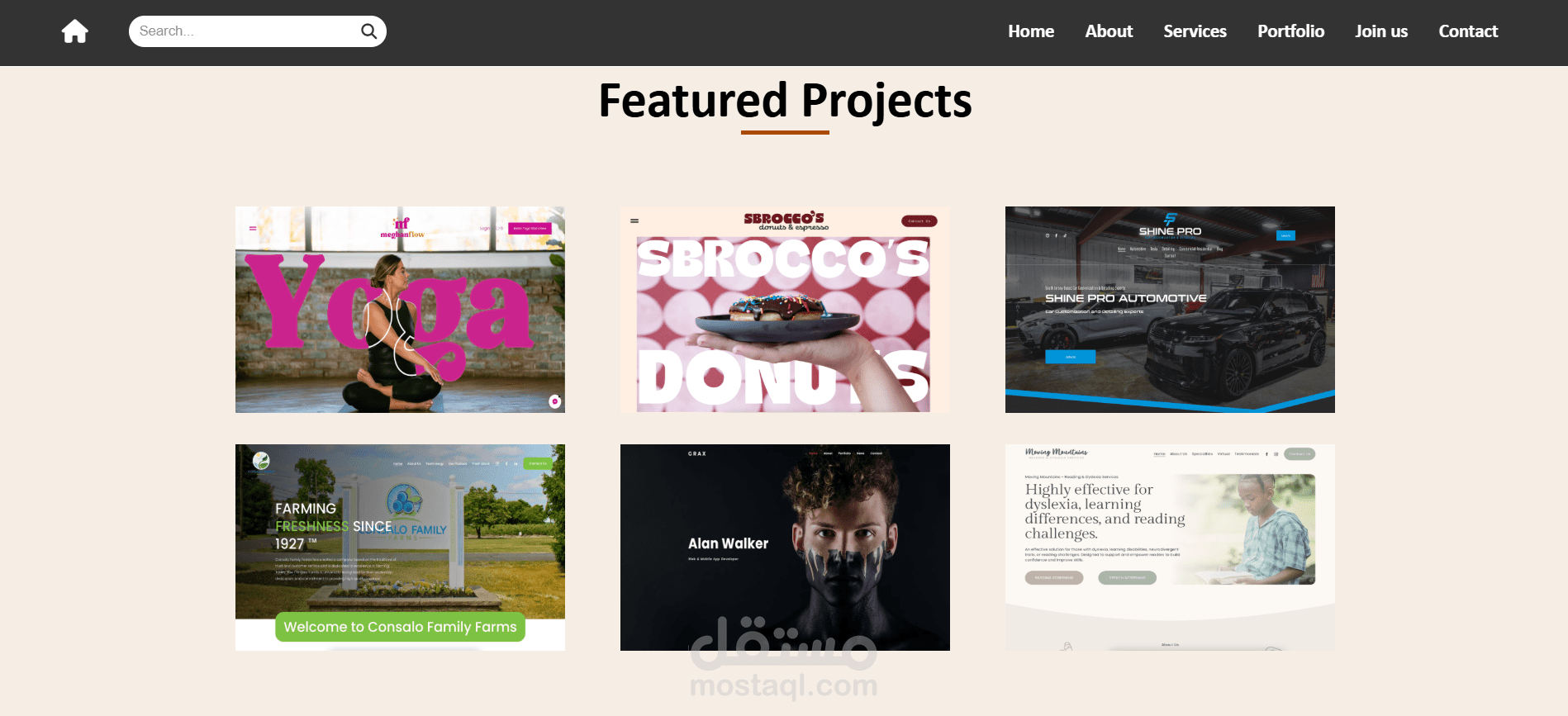Screen dimensions: 1568x716
Task: Click the Welcome to Consalo Family Farms banner
Action: (400, 627)
